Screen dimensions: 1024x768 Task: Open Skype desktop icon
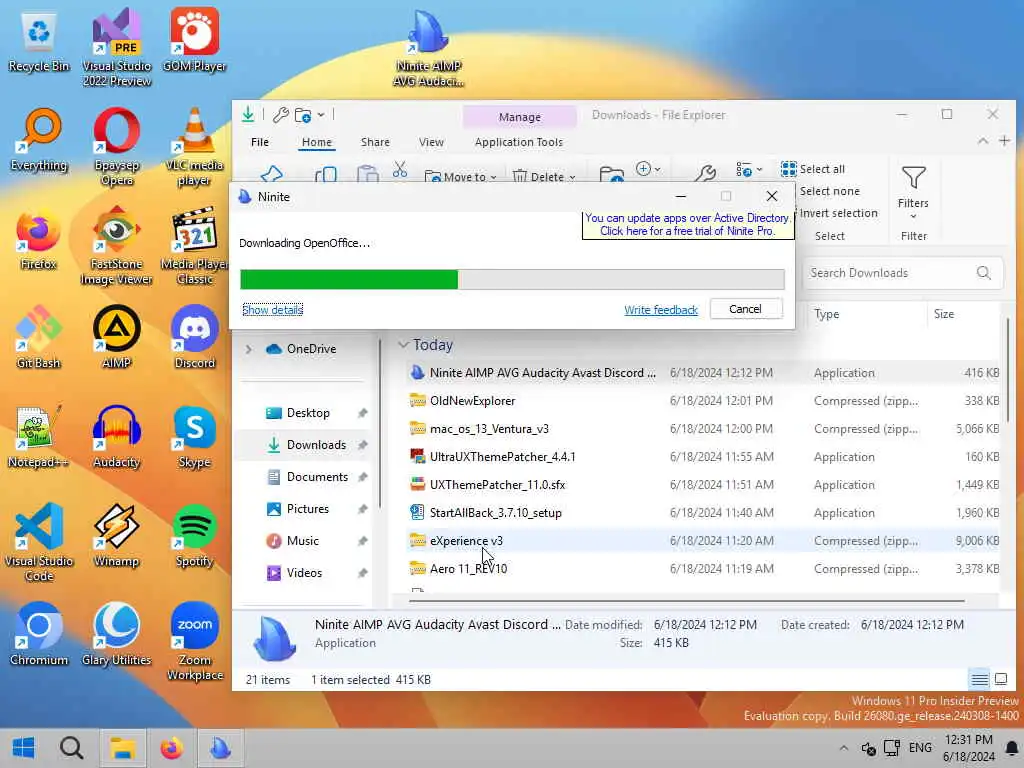[194, 437]
